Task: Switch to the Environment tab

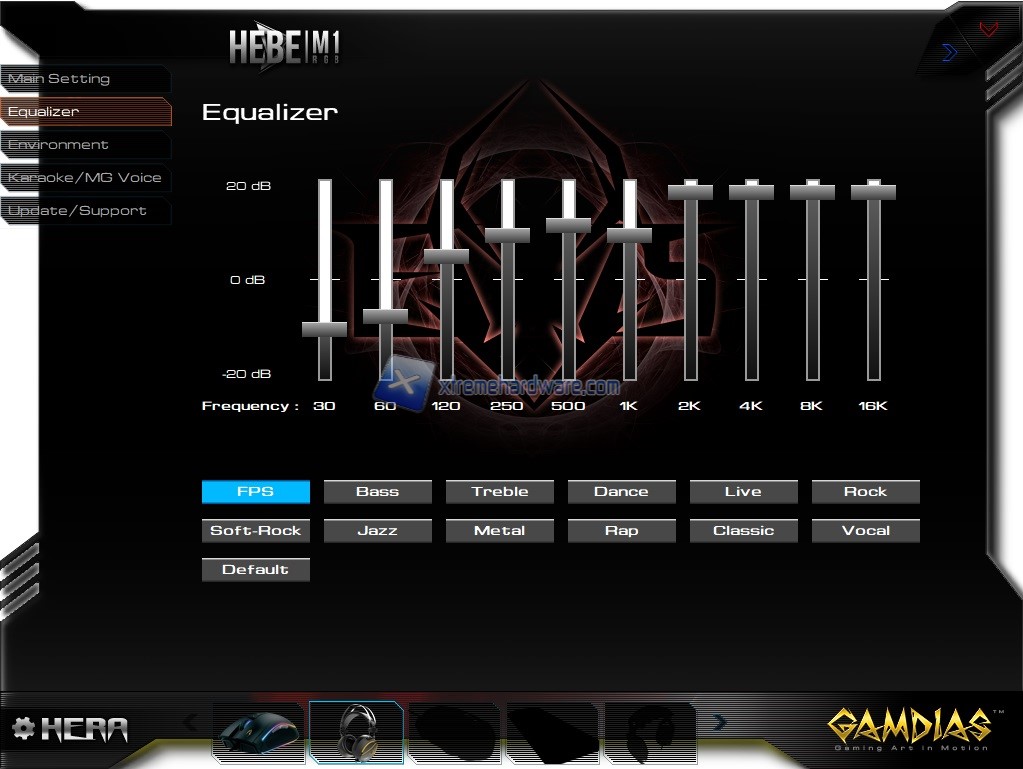Action: [85, 145]
